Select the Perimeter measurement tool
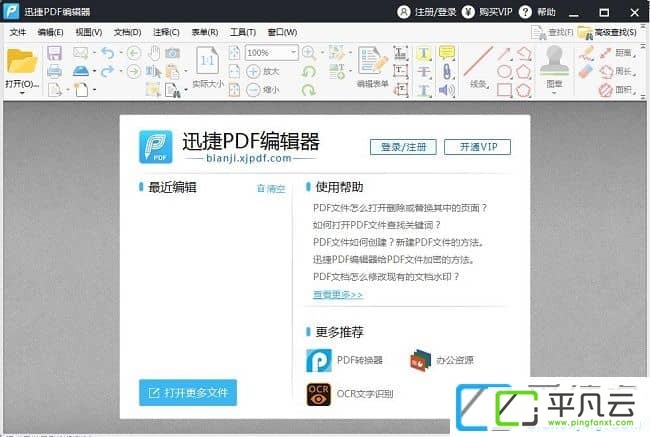 618,71
